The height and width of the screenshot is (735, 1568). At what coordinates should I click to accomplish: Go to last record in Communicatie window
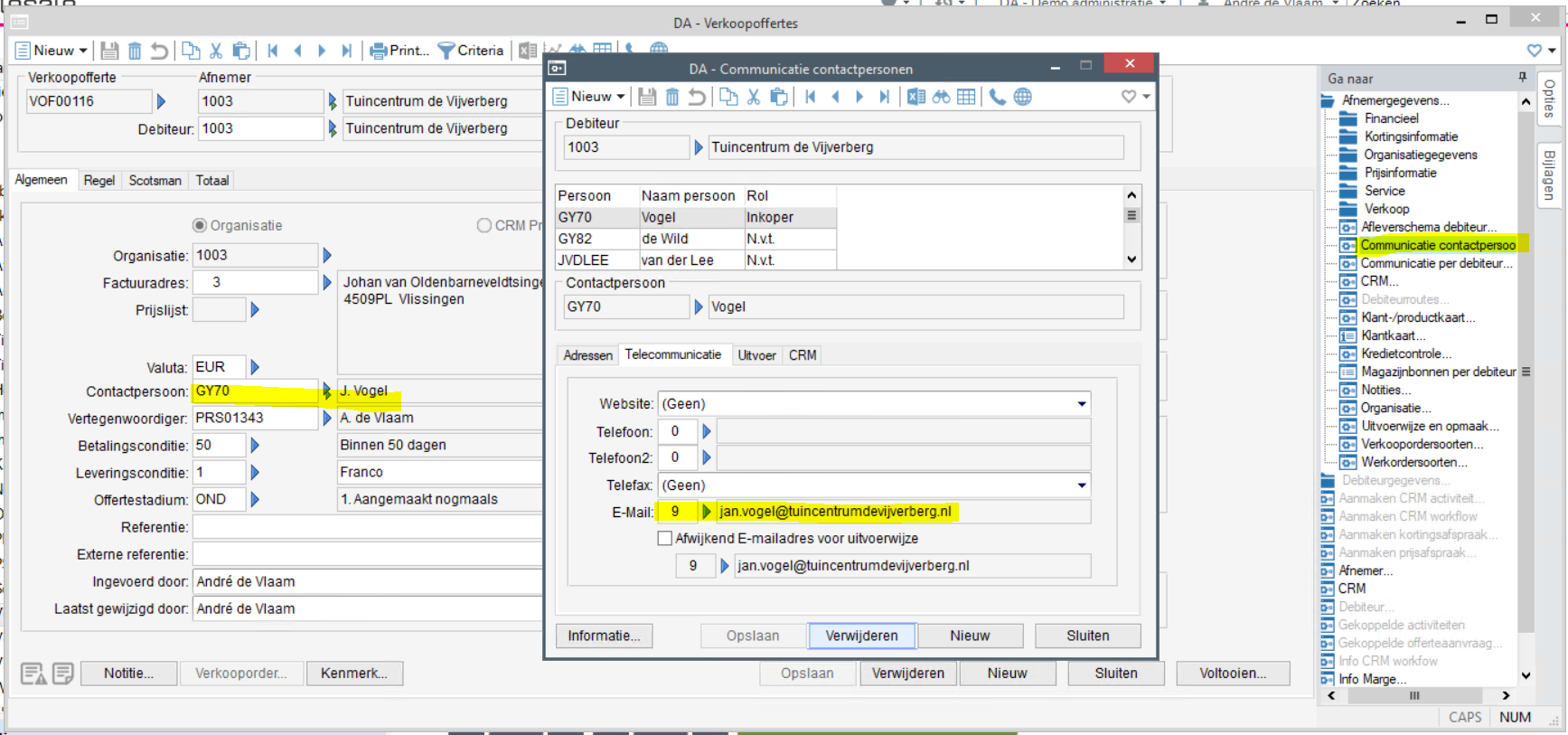[884, 97]
